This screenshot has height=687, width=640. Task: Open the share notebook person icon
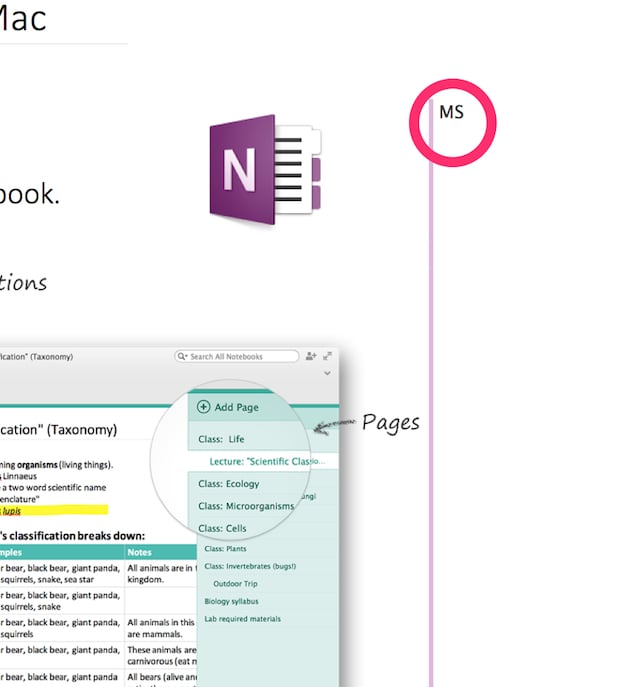pos(311,356)
